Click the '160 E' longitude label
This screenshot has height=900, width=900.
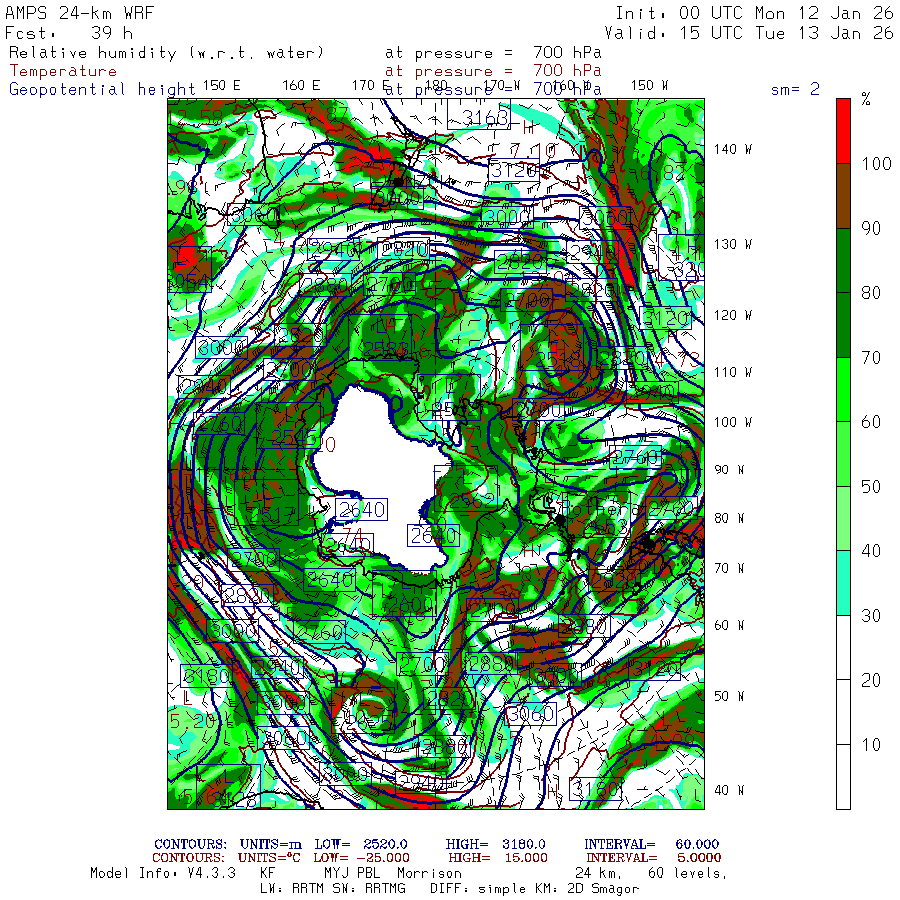pos(301,86)
